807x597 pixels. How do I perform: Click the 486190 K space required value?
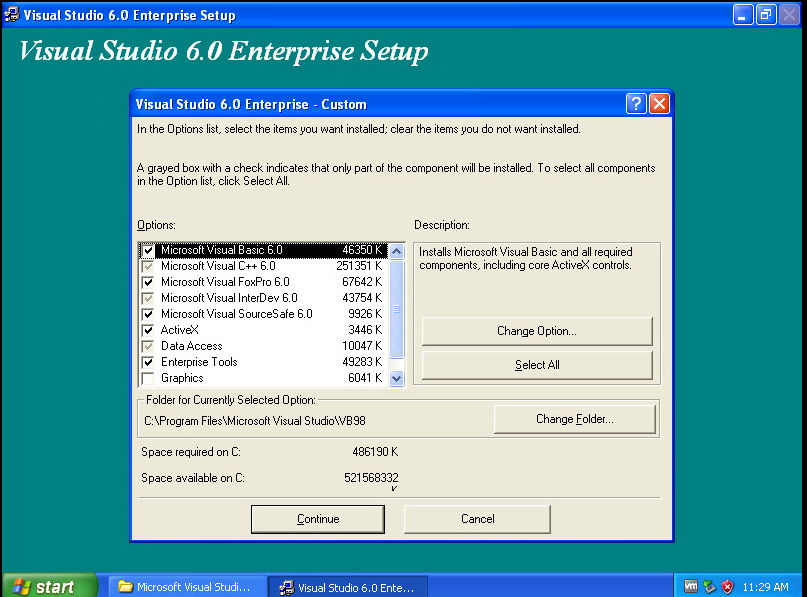tap(375, 452)
